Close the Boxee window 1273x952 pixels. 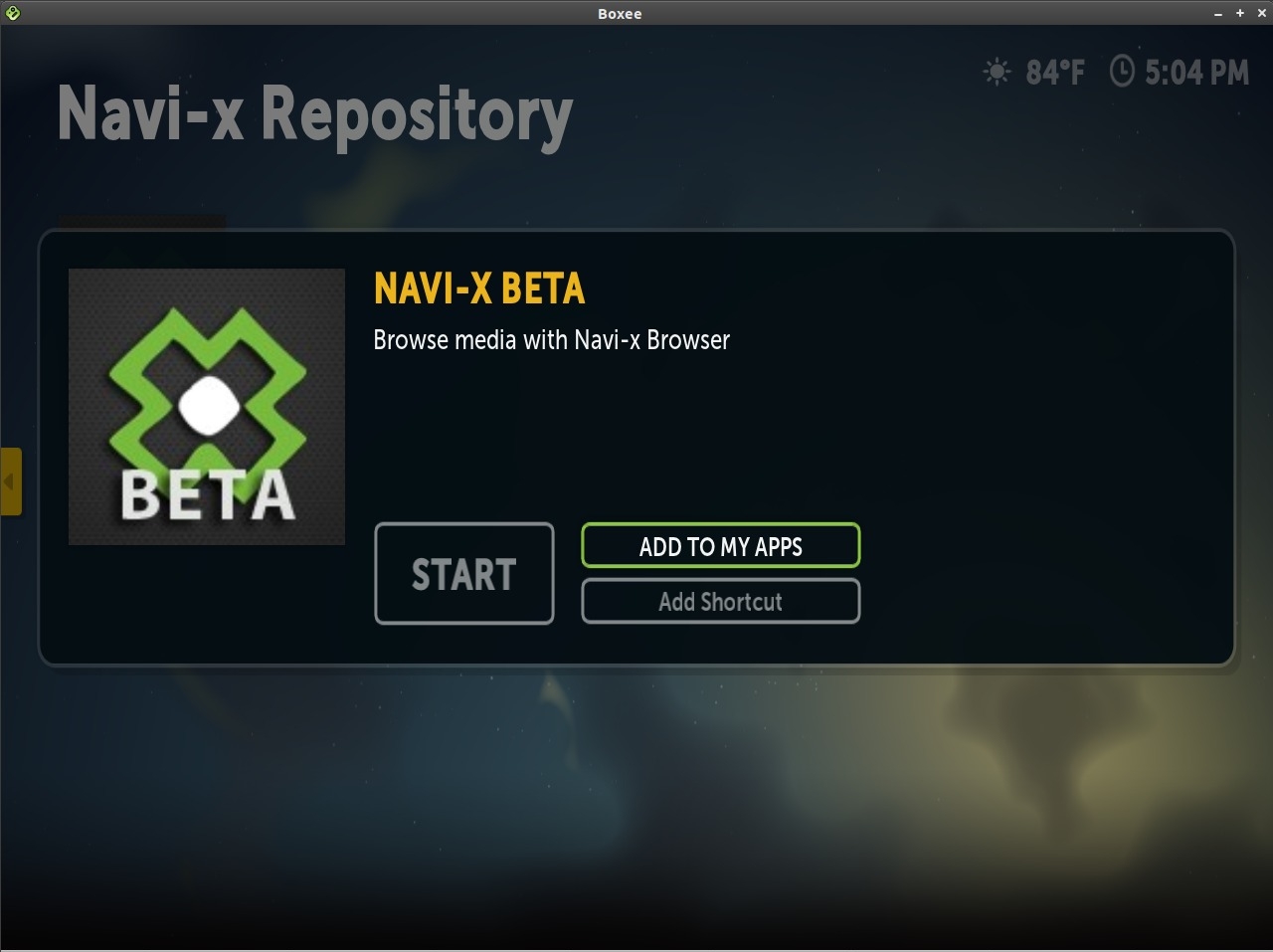tap(1262, 13)
